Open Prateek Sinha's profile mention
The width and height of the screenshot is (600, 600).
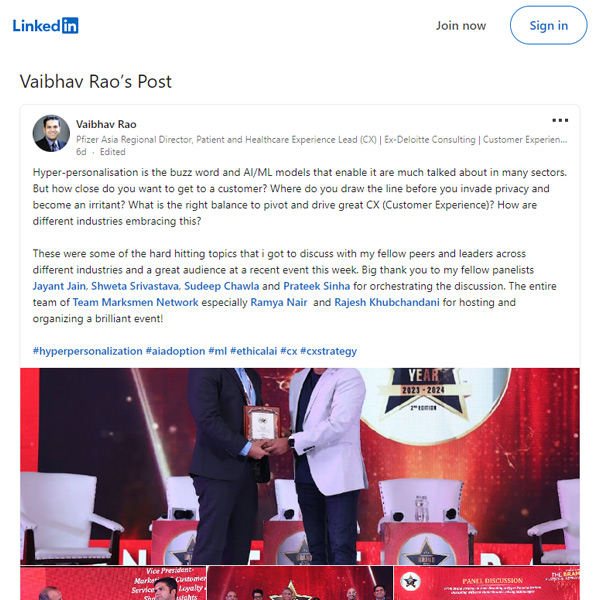tap(316, 286)
